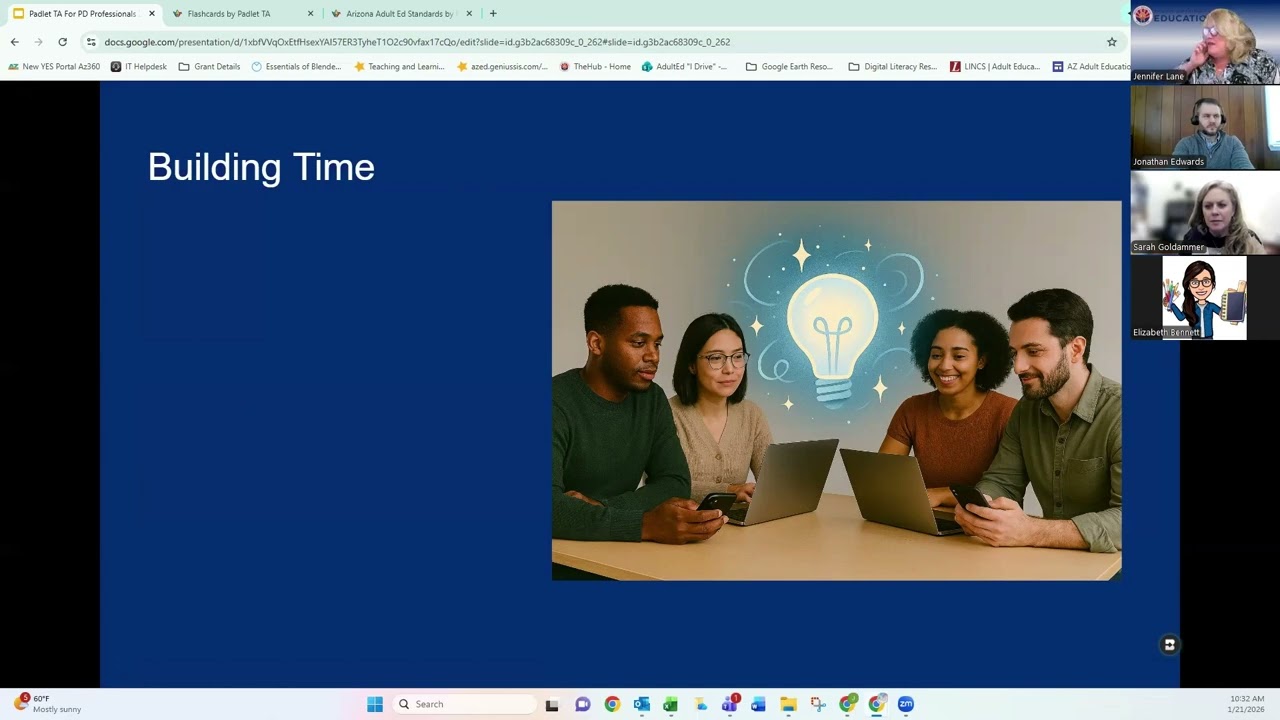Select Elizabeth Bennett's avatar tile
This screenshot has width=1280, height=720.
pos(1205,298)
